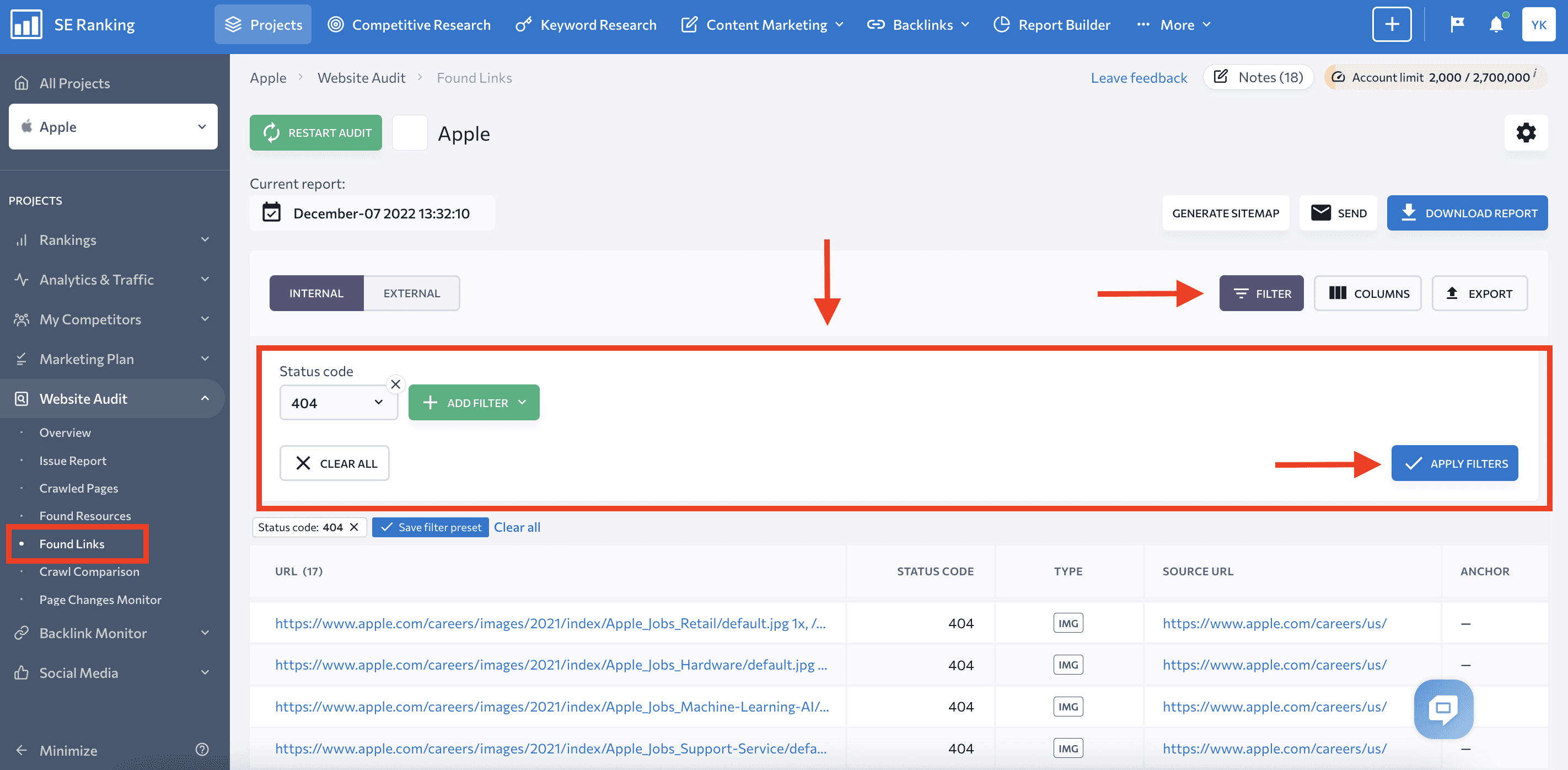Click Save filter preset
This screenshot has height=770, width=1568.
coord(431,527)
